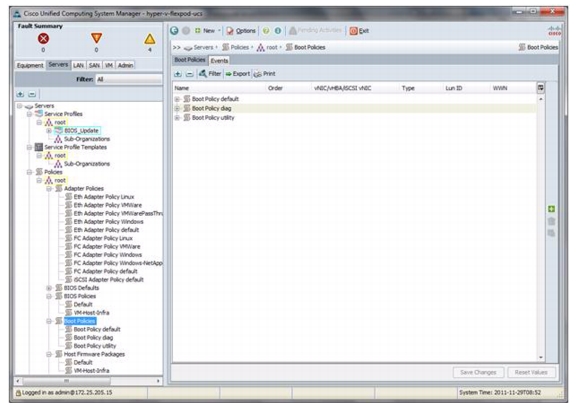Click the minor faults yellow warning icon
This screenshot has width=576, height=403.
pos(150,39)
